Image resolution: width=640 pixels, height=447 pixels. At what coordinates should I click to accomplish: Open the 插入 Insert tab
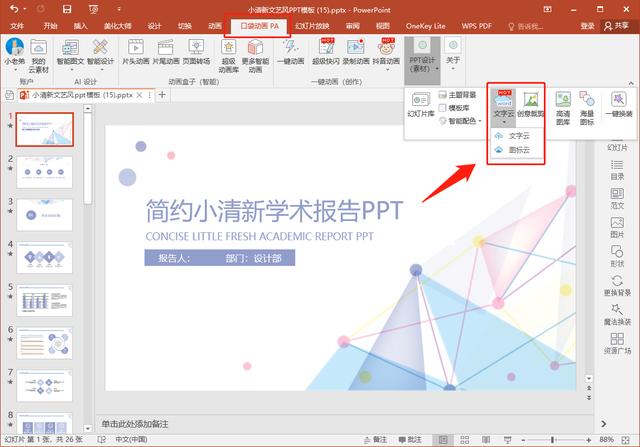tap(80, 26)
